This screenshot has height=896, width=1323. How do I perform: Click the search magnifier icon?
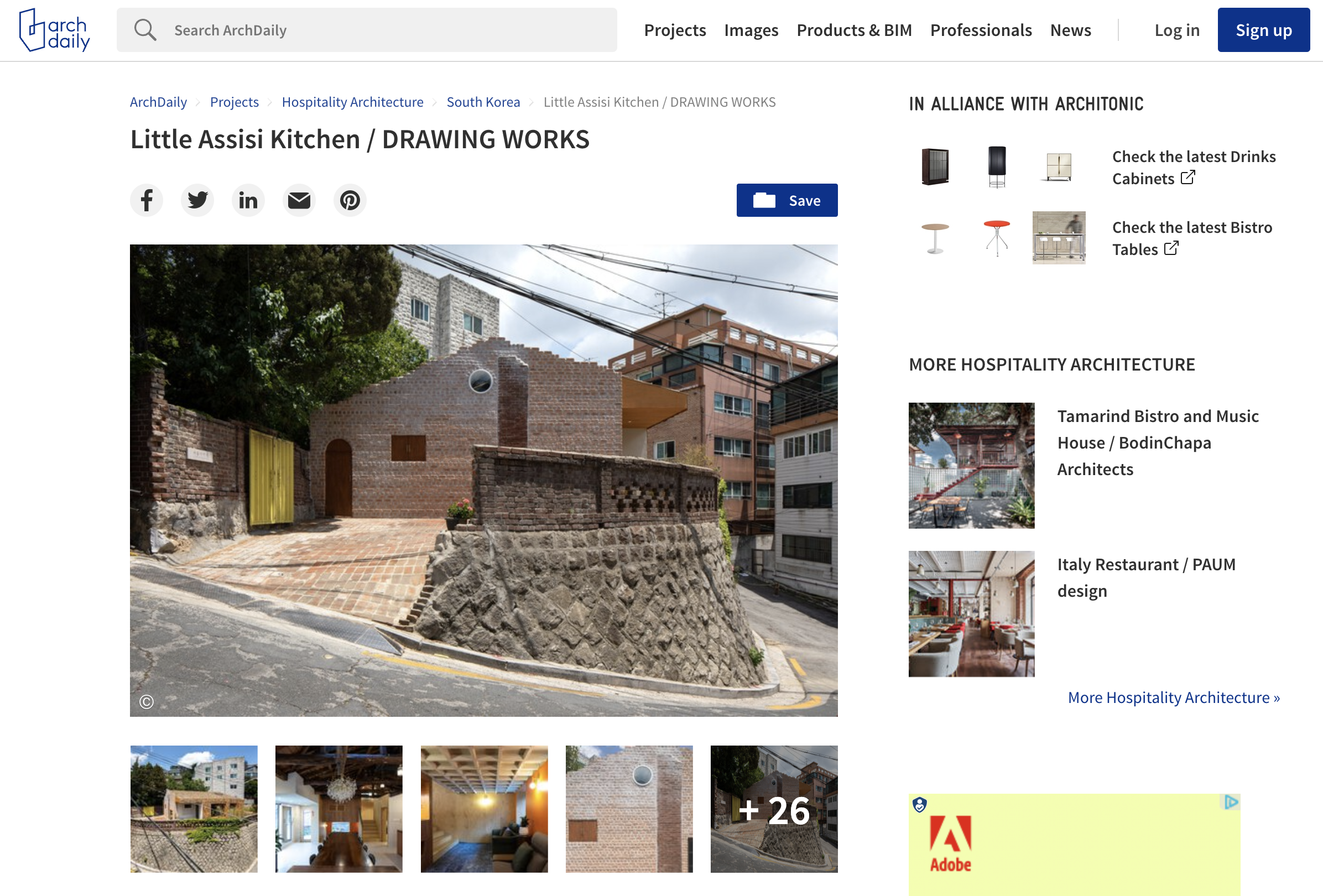[x=144, y=30]
